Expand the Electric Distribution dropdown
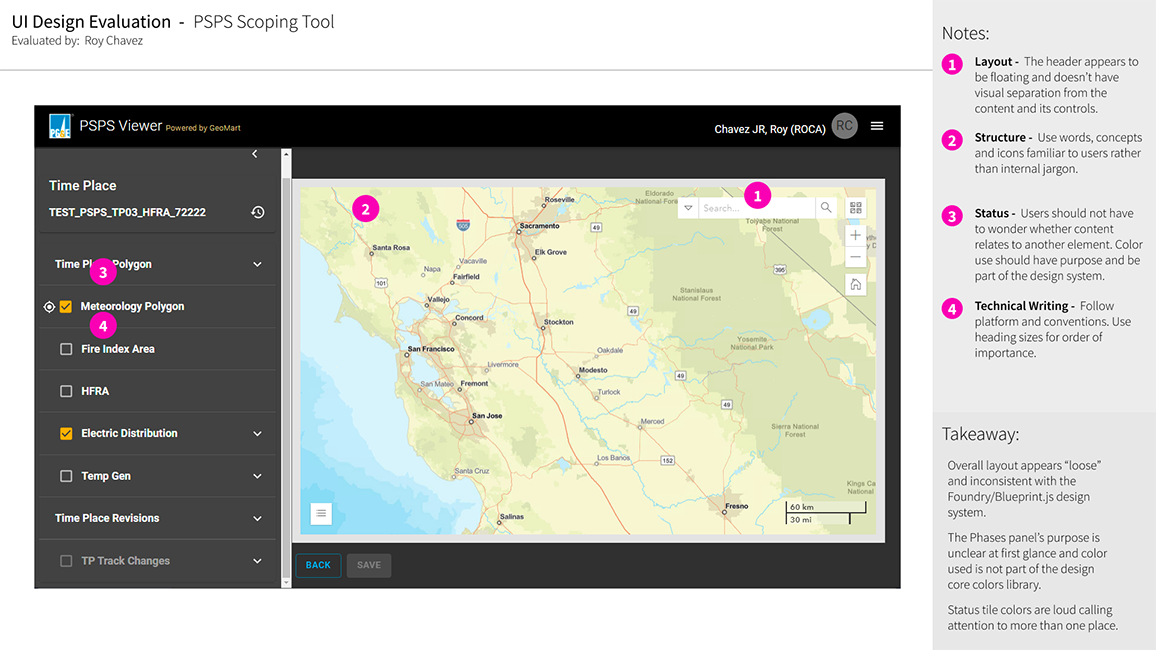 (x=255, y=433)
